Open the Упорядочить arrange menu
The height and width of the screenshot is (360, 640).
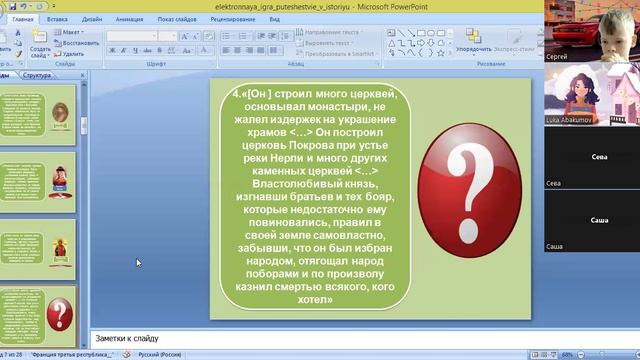pyautogui.click(x=473, y=42)
